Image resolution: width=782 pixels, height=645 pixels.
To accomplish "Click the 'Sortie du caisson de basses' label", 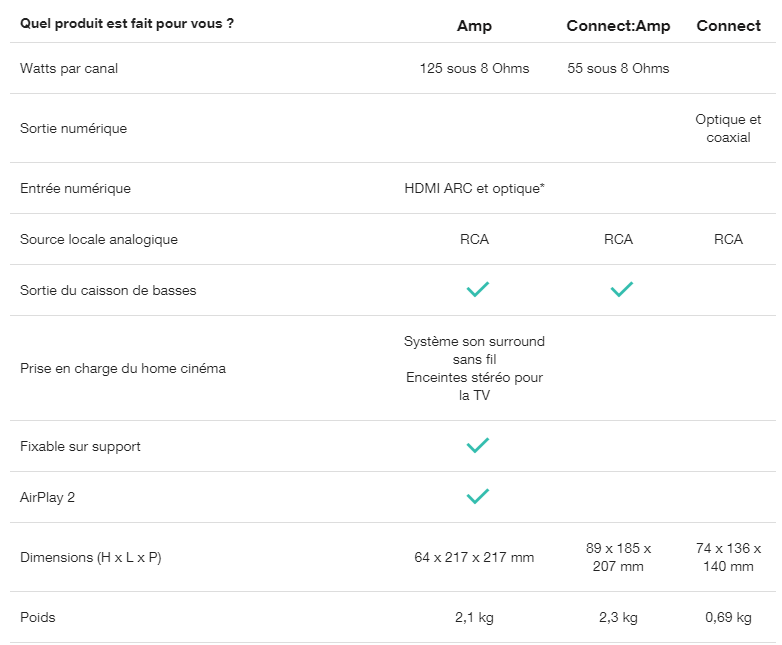I will coord(108,290).
